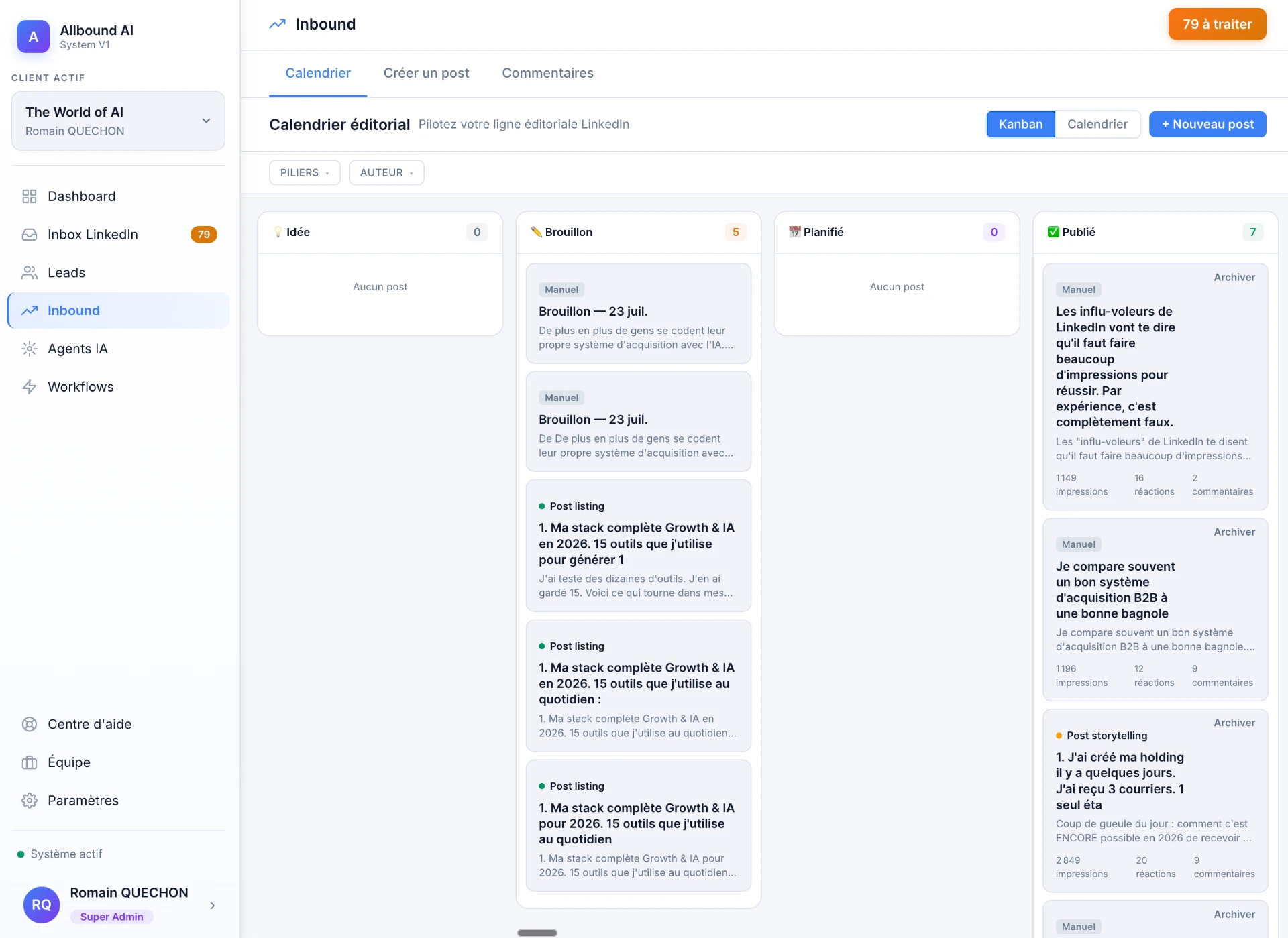Open Workflows in sidebar

click(x=118, y=387)
